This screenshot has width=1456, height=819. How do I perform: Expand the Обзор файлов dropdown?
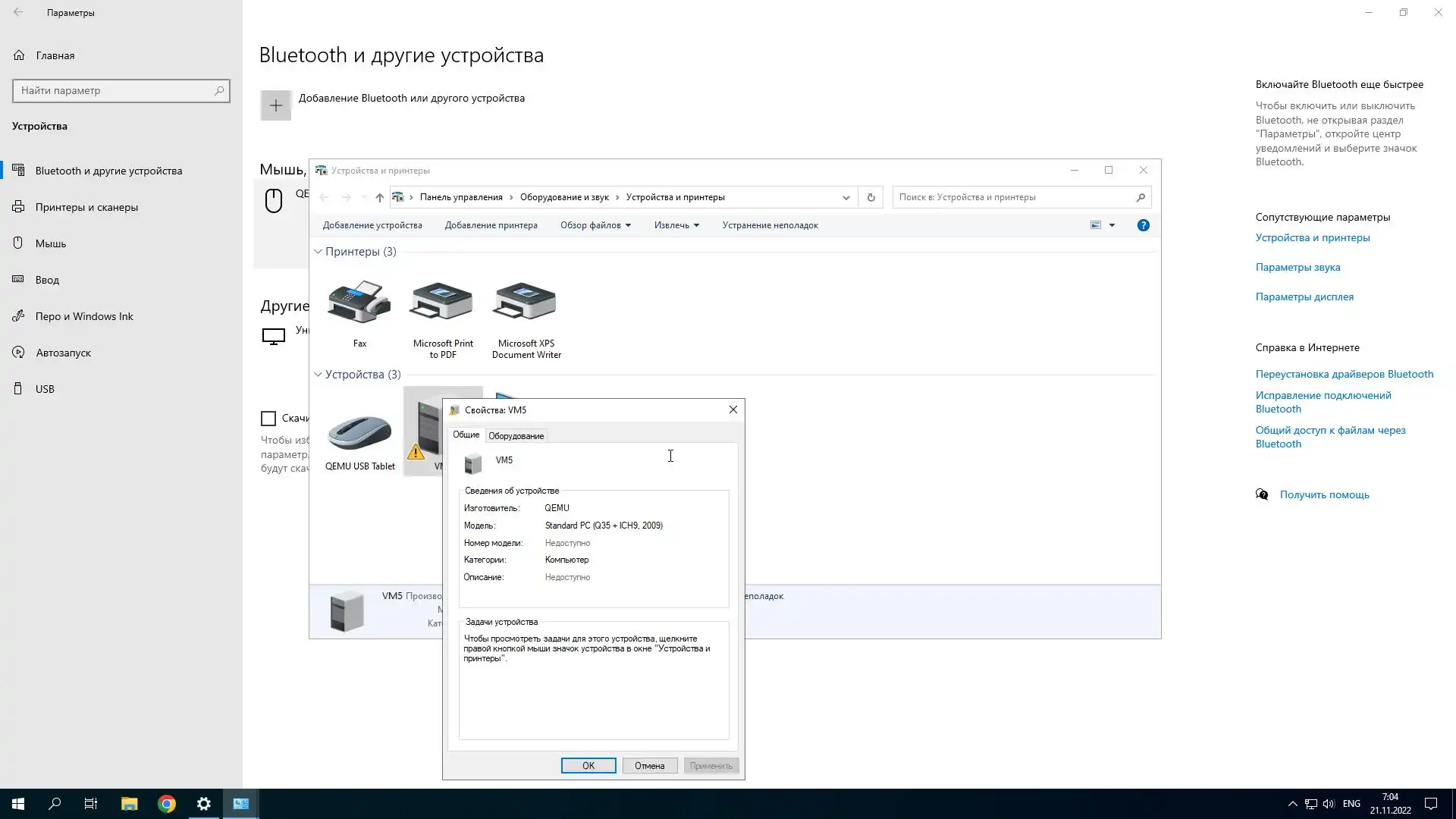click(595, 225)
